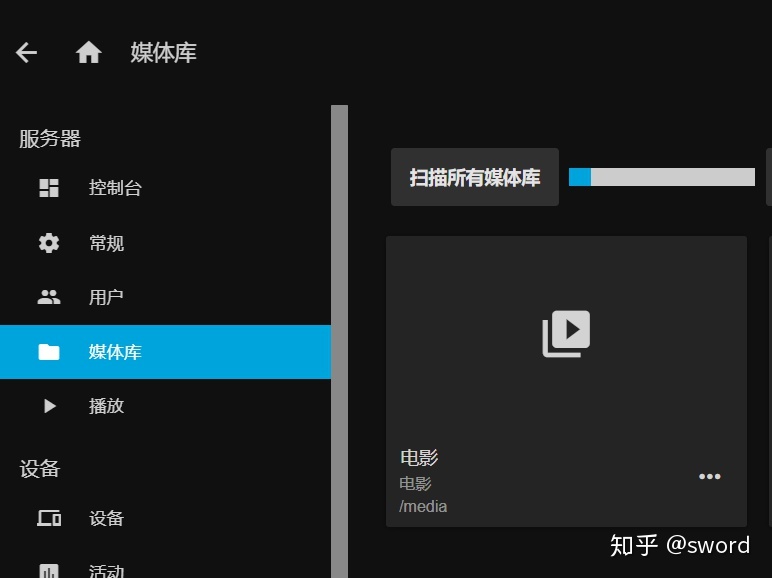Click the 媒体库 page title in header
This screenshot has width=772, height=578.
click(x=163, y=52)
